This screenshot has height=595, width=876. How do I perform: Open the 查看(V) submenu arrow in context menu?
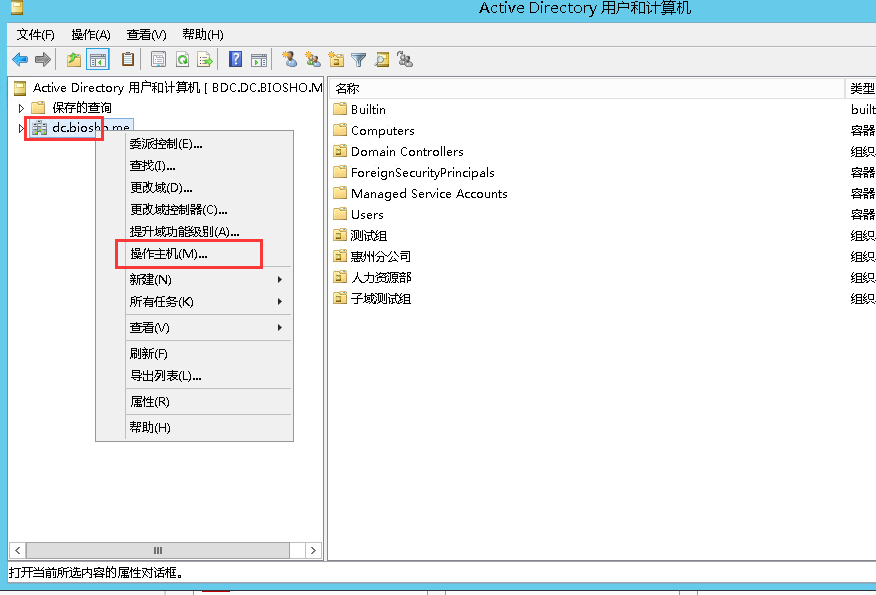tap(280, 327)
